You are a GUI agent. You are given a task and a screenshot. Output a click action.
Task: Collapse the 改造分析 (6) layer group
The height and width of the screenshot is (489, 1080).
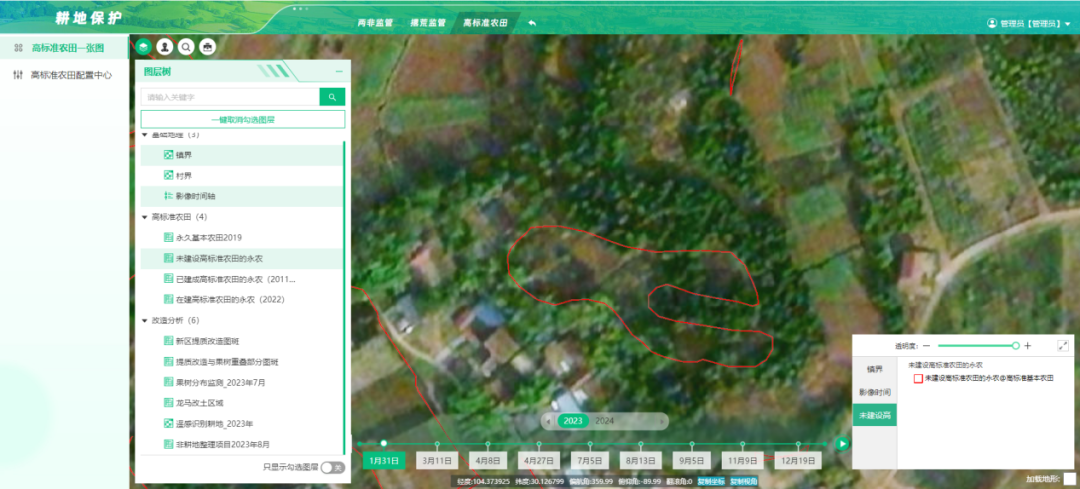tap(144, 320)
